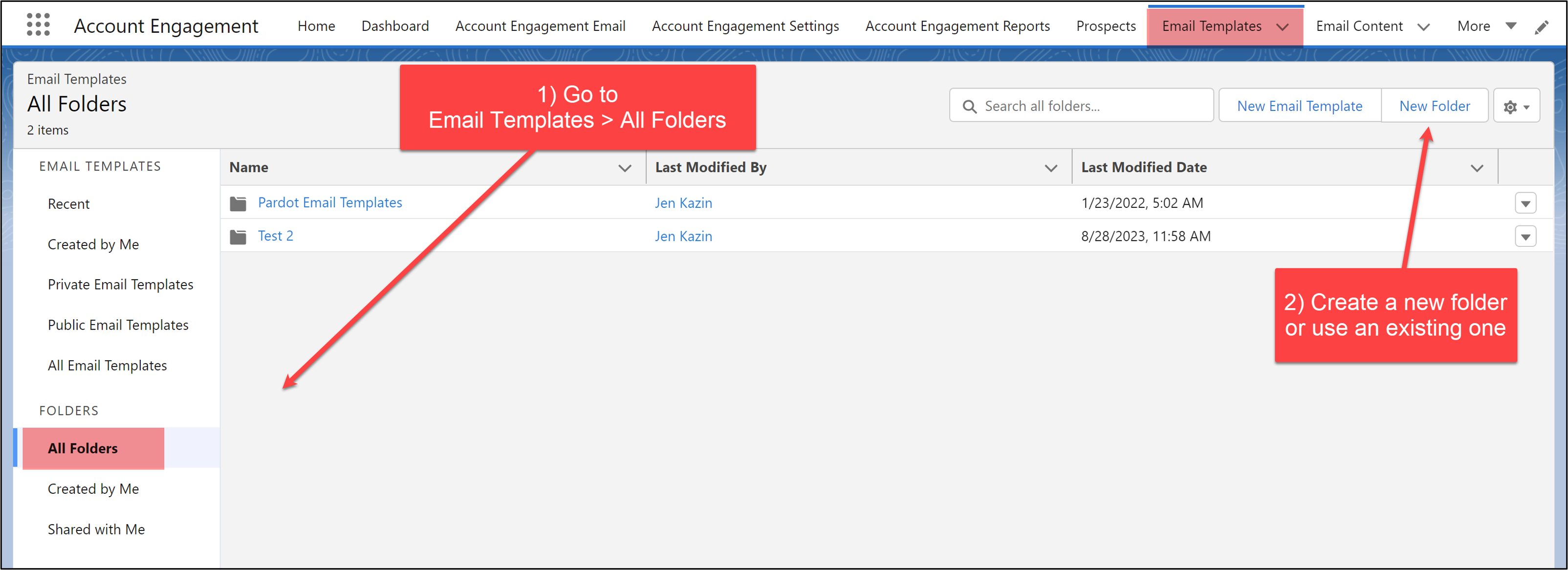Image resolution: width=1568 pixels, height=570 pixels.
Task: Click the pencil edit navigation icon
Action: coord(1541,27)
